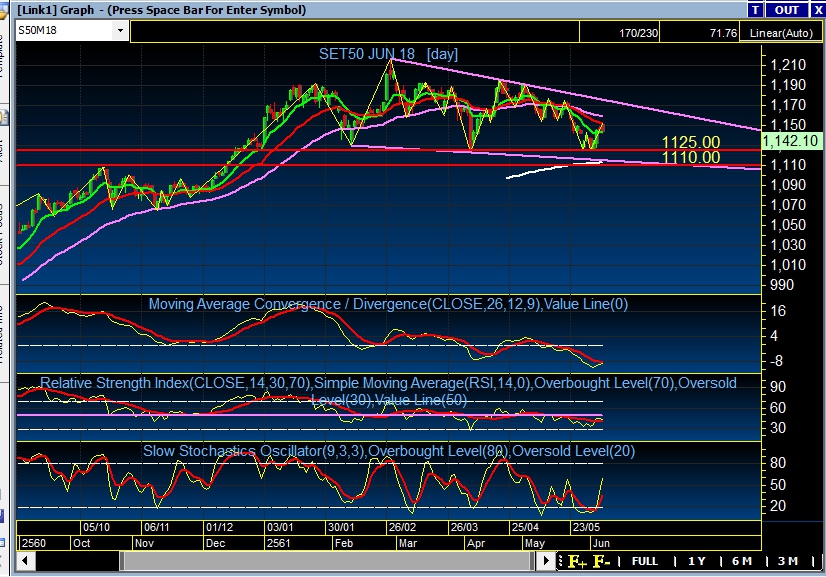This screenshot has width=826, height=577.
Task: Click the 2561 year label on time axis
Action: tap(279, 543)
